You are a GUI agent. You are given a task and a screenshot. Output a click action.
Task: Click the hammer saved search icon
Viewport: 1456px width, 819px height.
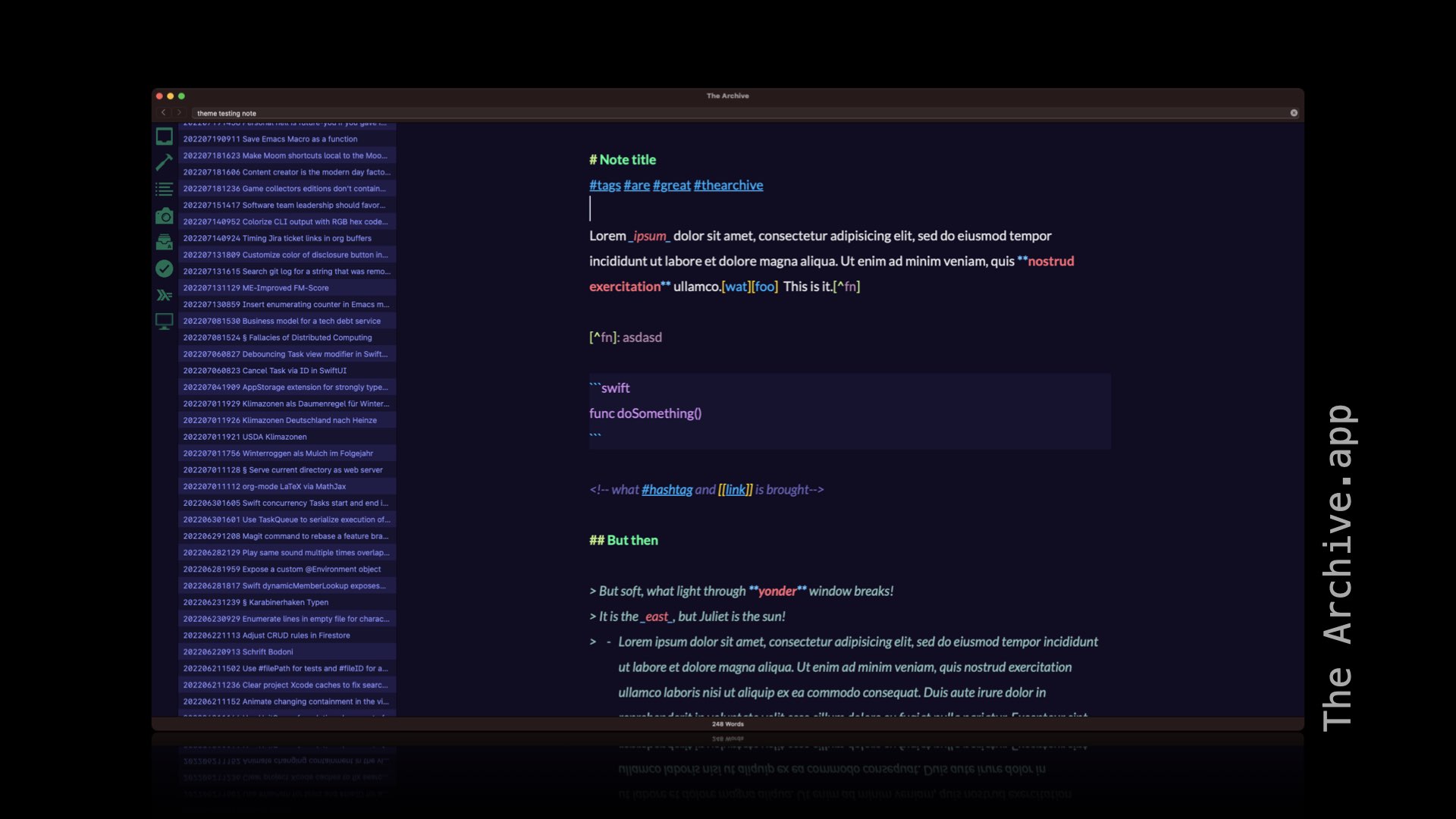pyautogui.click(x=164, y=162)
